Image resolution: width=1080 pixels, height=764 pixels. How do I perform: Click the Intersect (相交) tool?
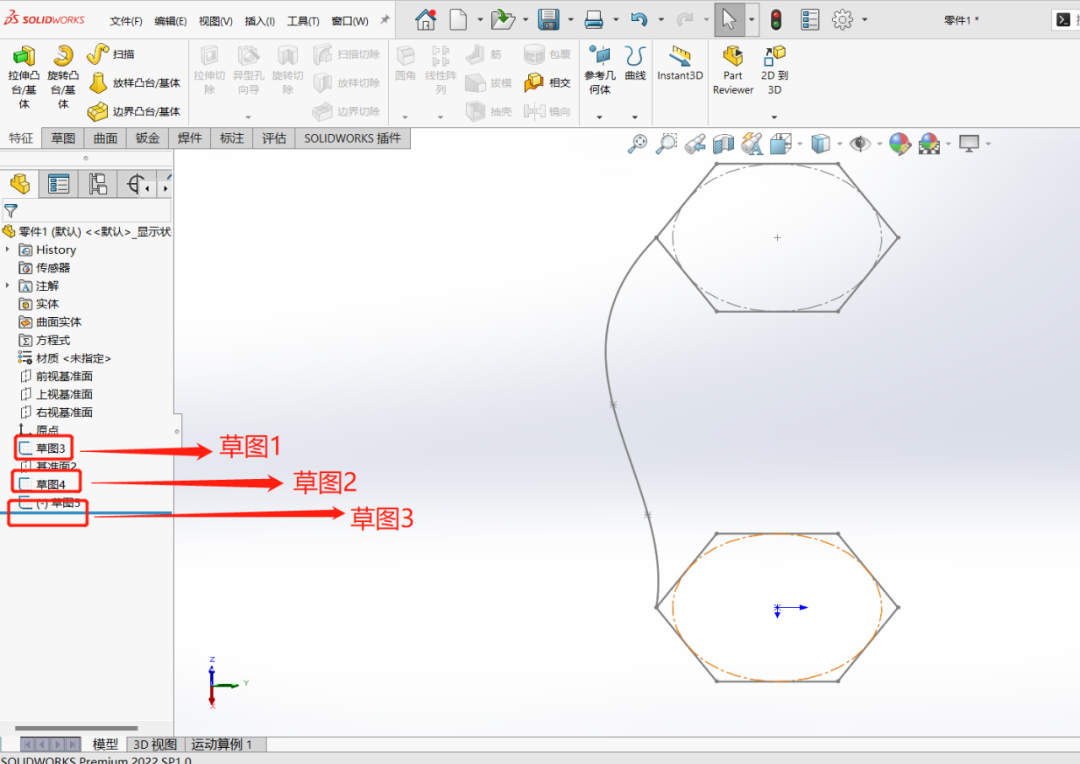click(548, 83)
